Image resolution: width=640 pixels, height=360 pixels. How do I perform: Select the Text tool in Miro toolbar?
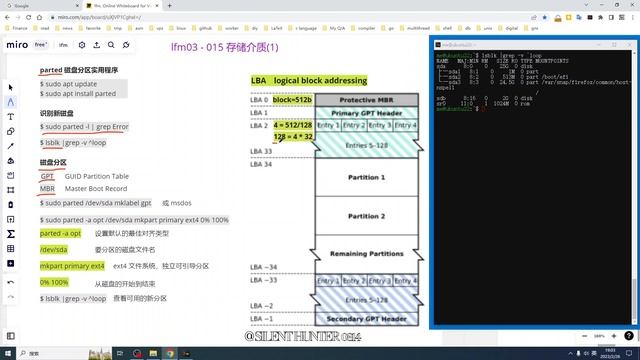pos(11,117)
